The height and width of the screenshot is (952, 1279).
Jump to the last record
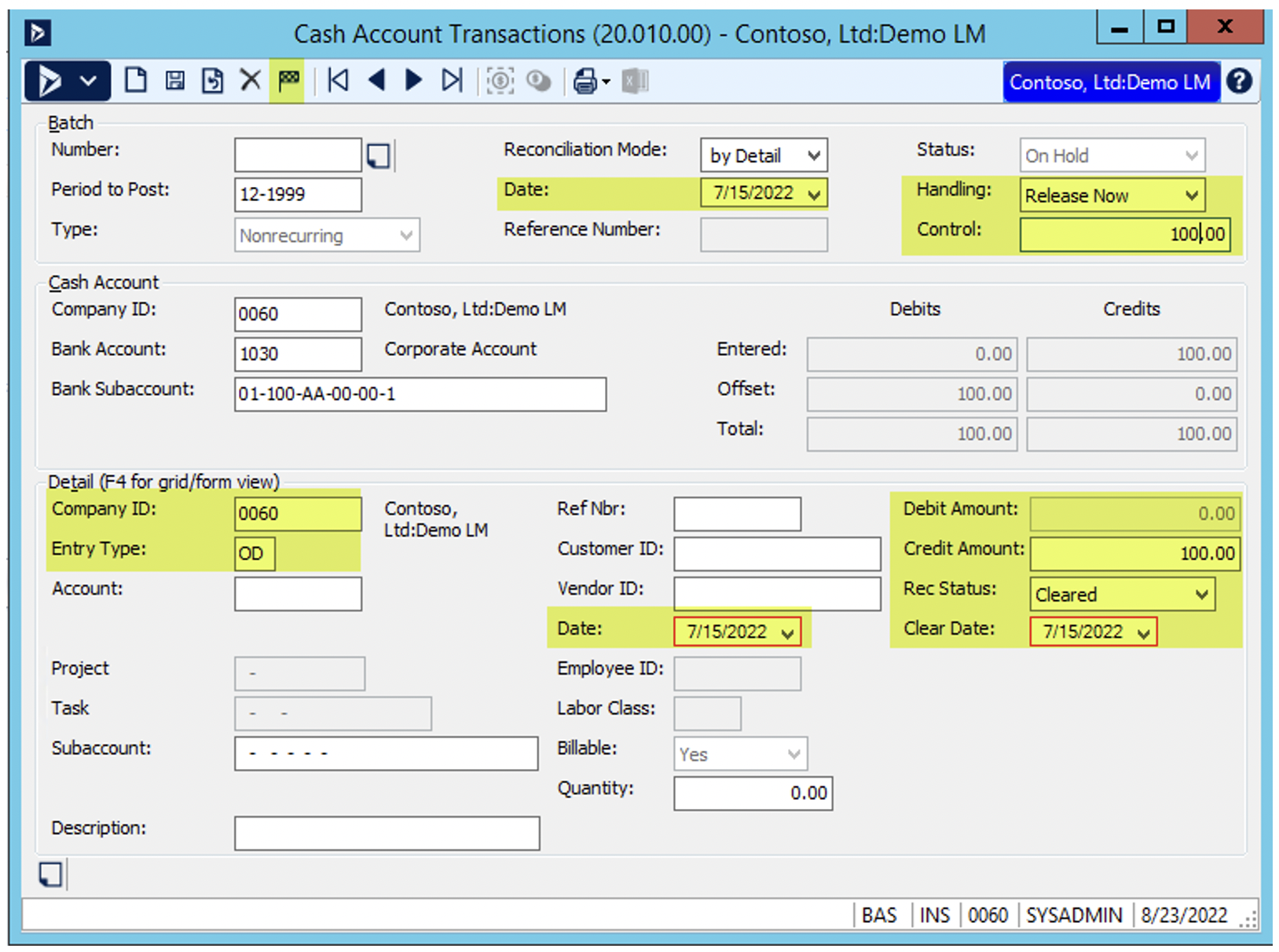452,80
